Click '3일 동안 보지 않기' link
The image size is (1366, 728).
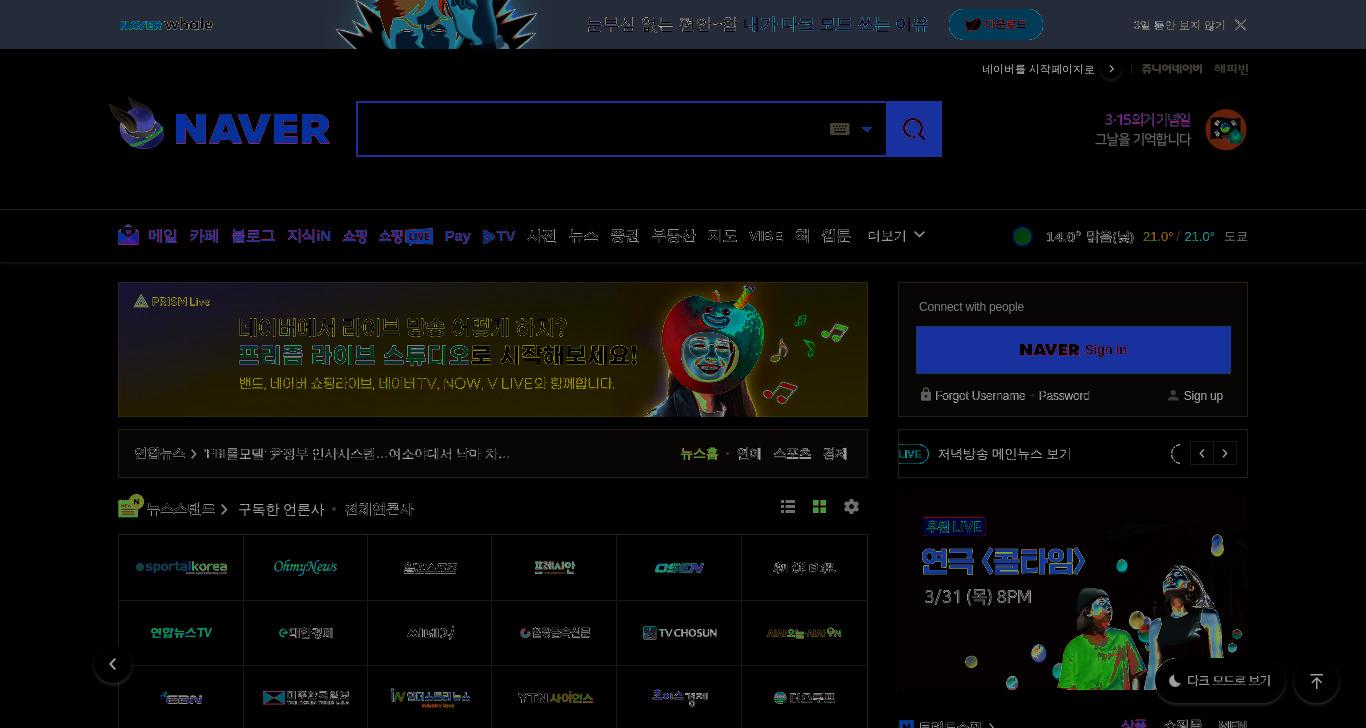click(x=1178, y=25)
